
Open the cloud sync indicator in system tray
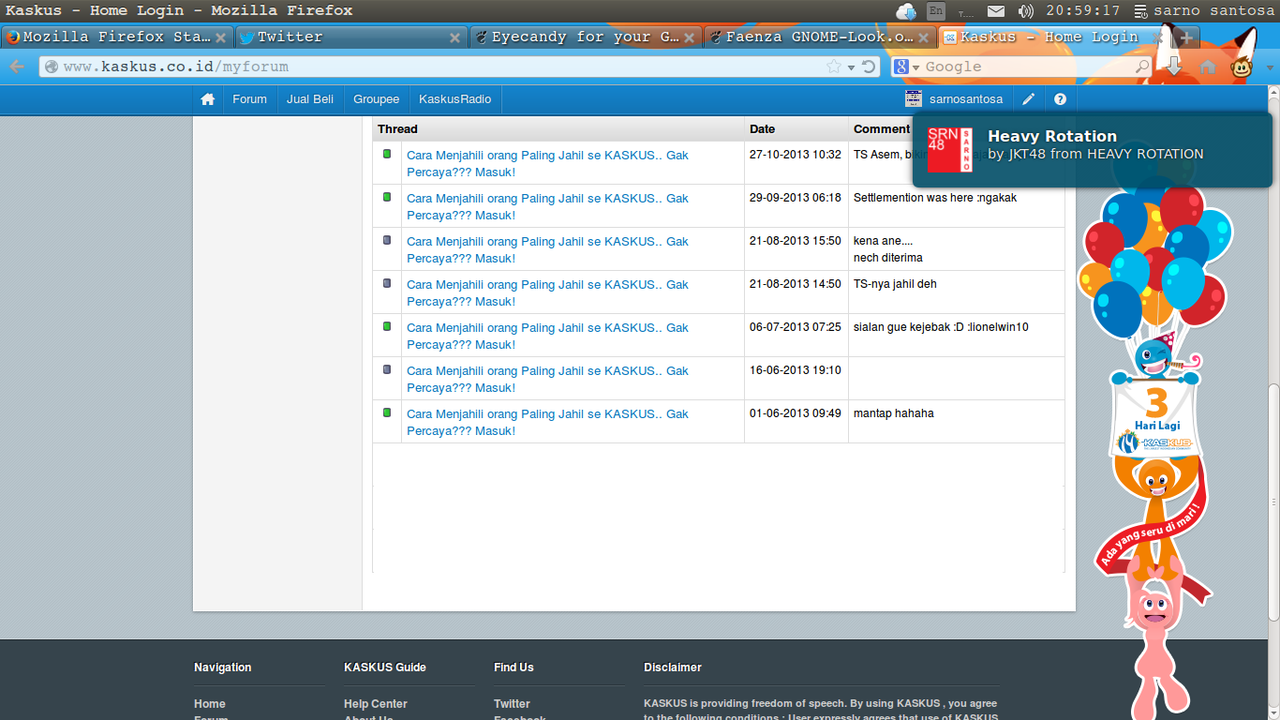tap(906, 11)
